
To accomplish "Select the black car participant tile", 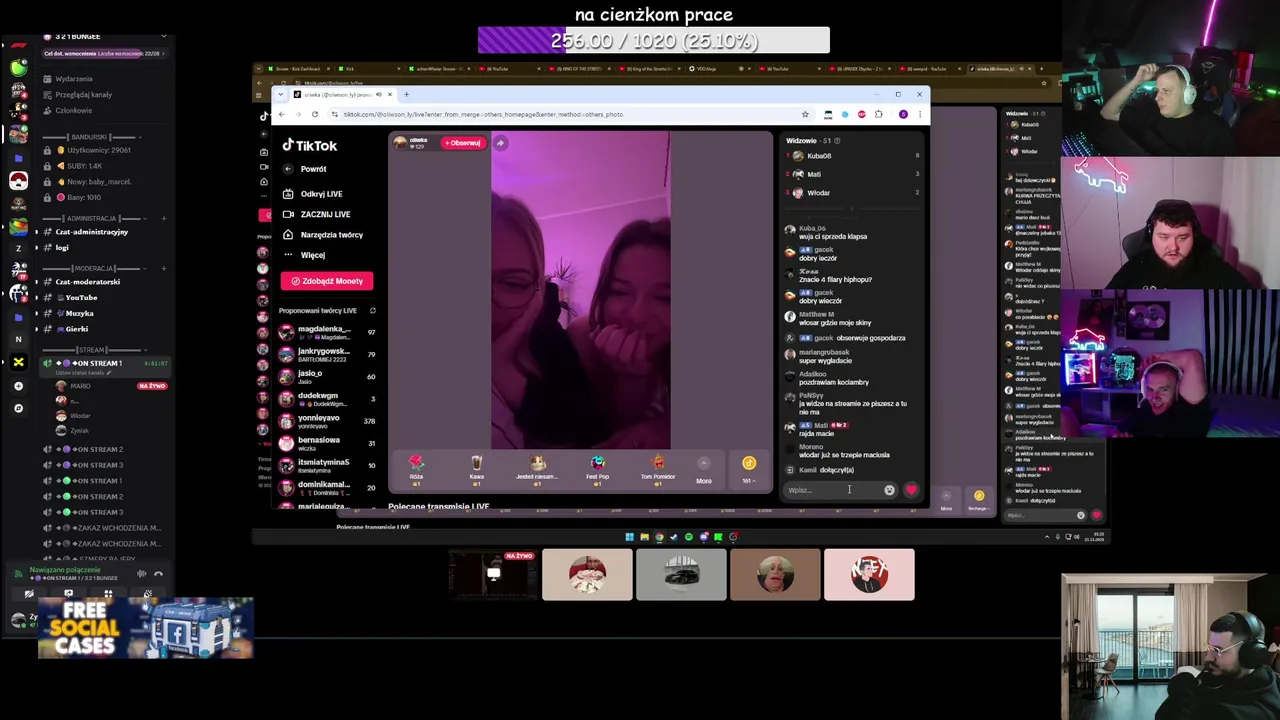I will [x=681, y=575].
